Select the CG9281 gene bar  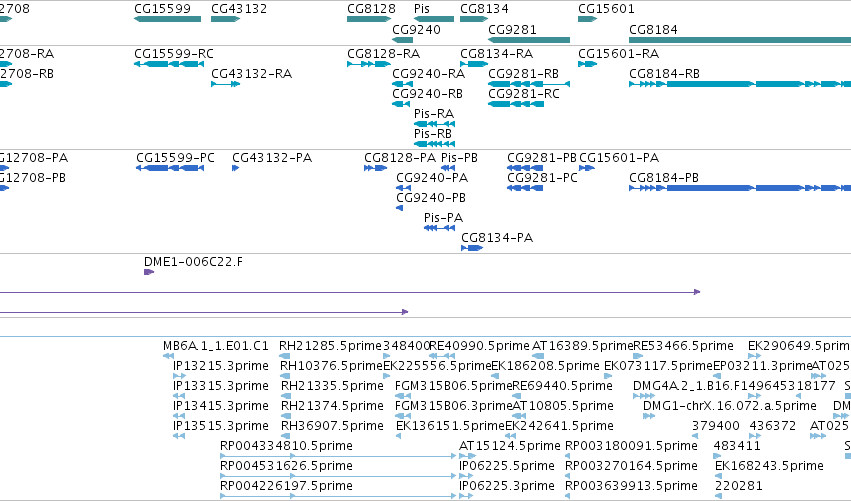[529, 40]
